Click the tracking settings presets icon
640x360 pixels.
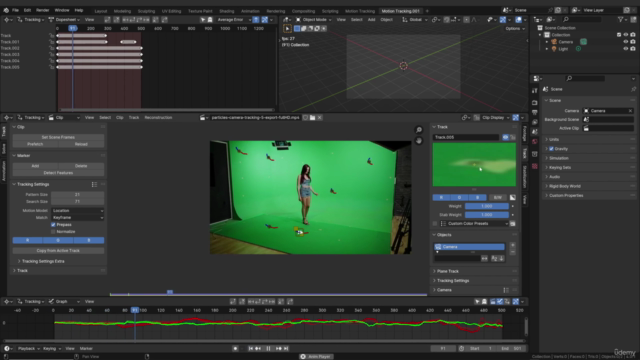94,184
